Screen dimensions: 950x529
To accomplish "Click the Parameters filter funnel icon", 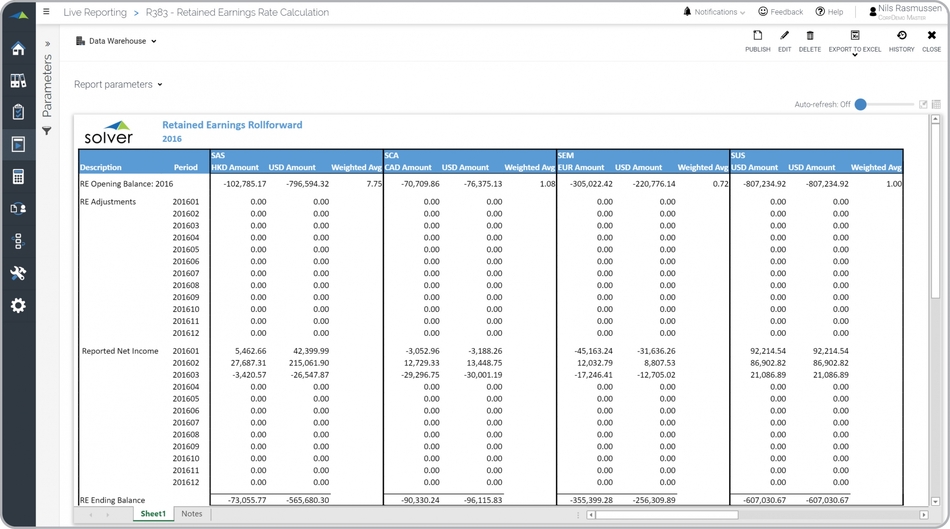I will 47,131.
